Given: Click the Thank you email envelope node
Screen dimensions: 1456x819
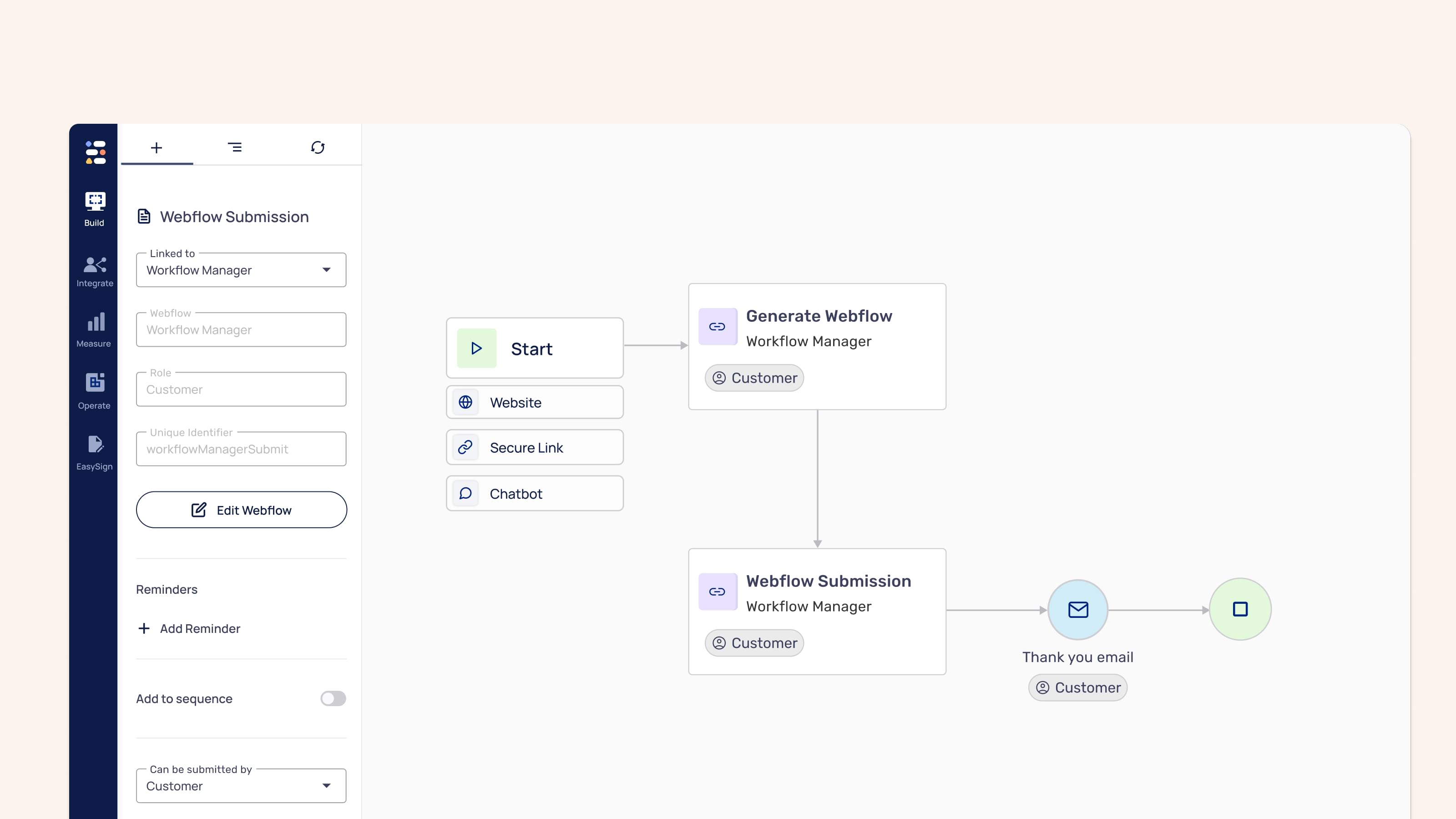Looking at the screenshot, I should pos(1077,609).
